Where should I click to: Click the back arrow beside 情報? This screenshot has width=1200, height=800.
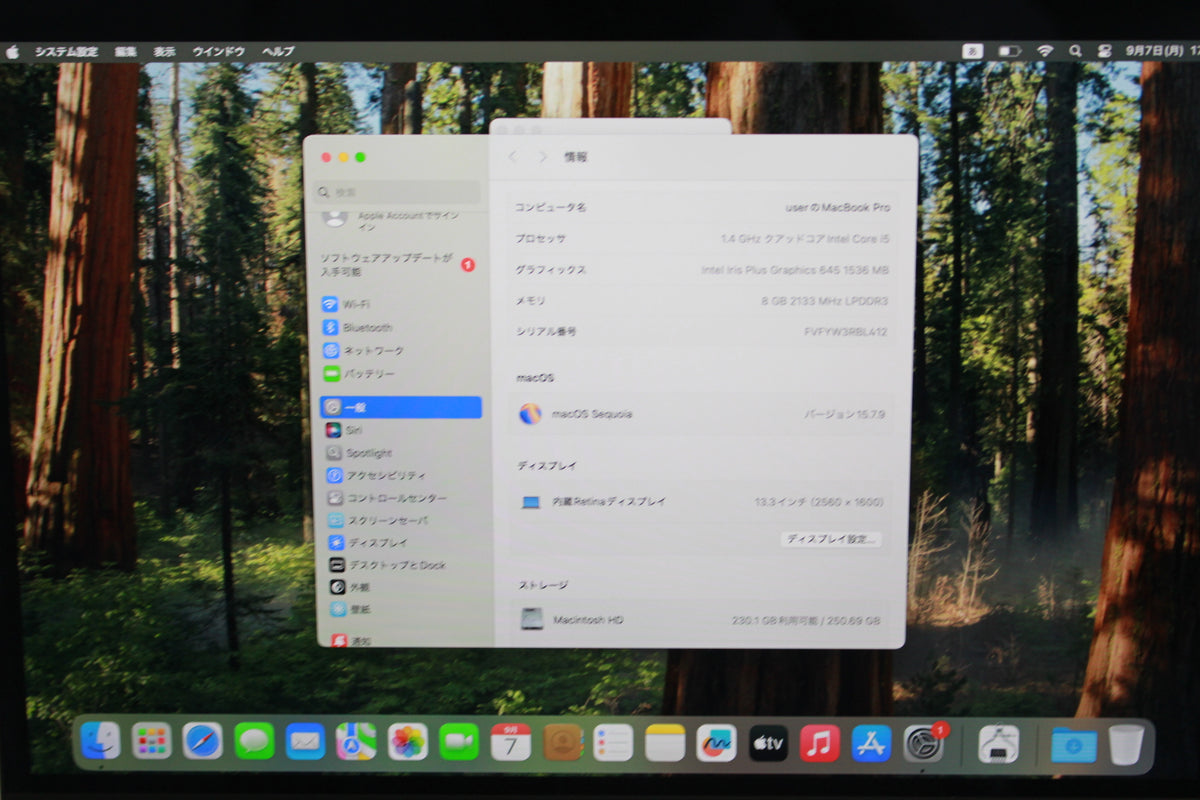tap(513, 157)
